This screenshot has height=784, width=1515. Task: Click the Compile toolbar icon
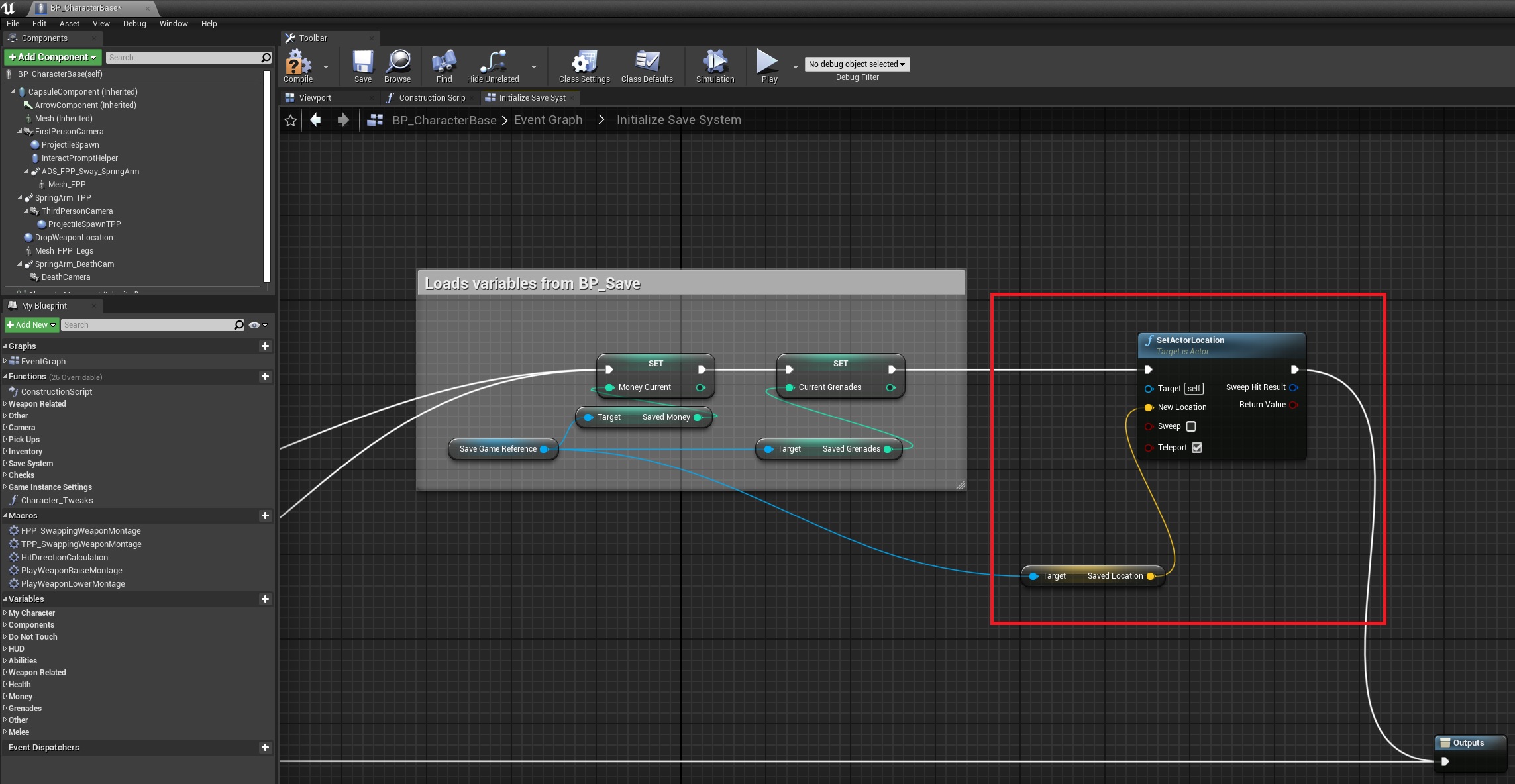pos(298,64)
